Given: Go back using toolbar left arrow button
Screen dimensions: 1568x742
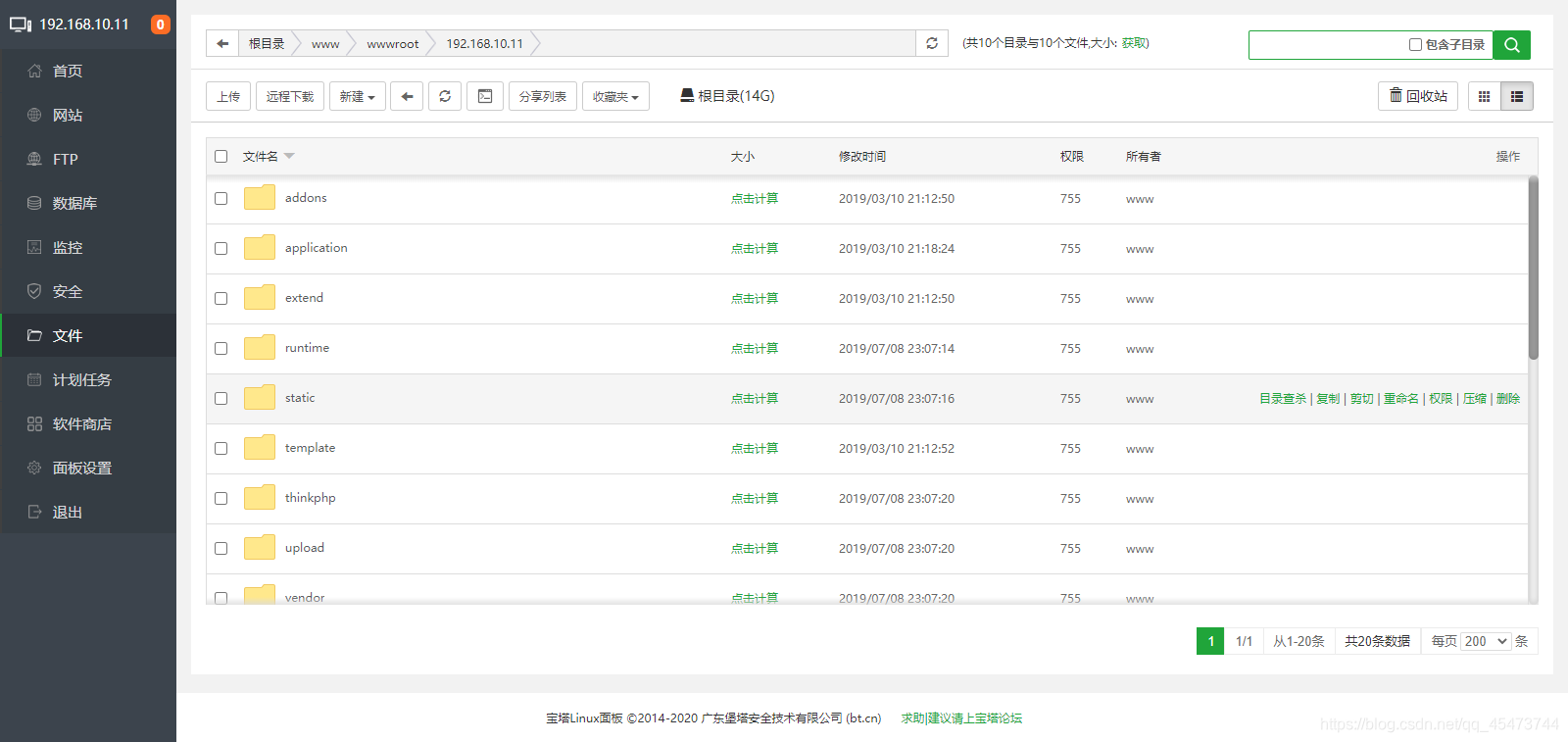Looking at the screenshot, I should click(407, 96).
